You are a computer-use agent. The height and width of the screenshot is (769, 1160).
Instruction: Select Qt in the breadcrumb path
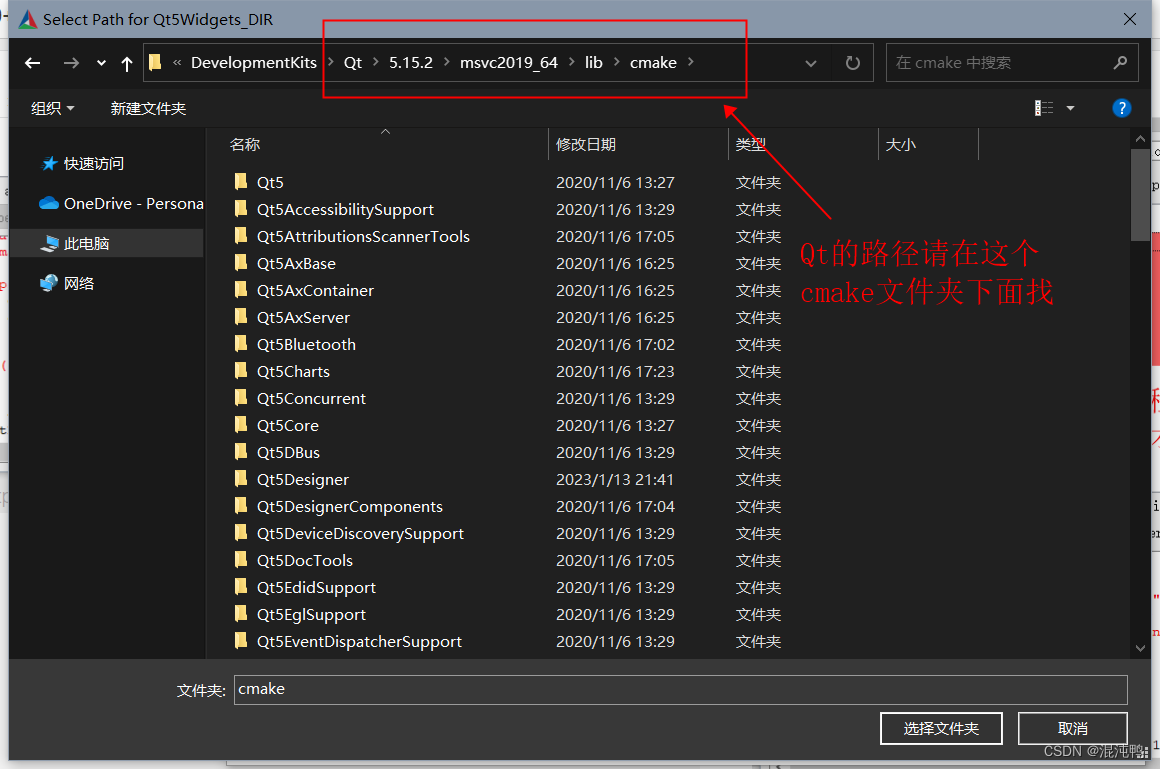click(x=353, y=63)
